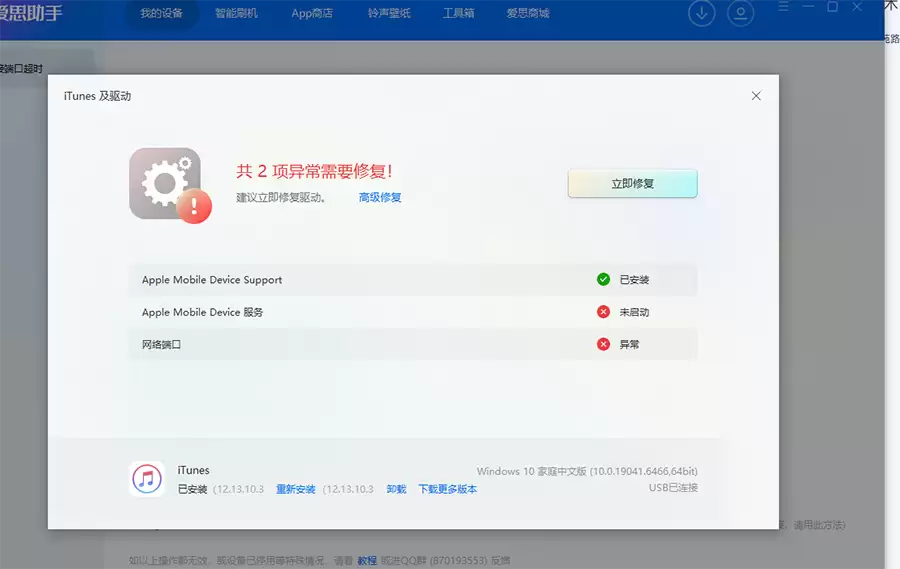
Task: Open the 教程 link in background window
Action: [367, 560]
